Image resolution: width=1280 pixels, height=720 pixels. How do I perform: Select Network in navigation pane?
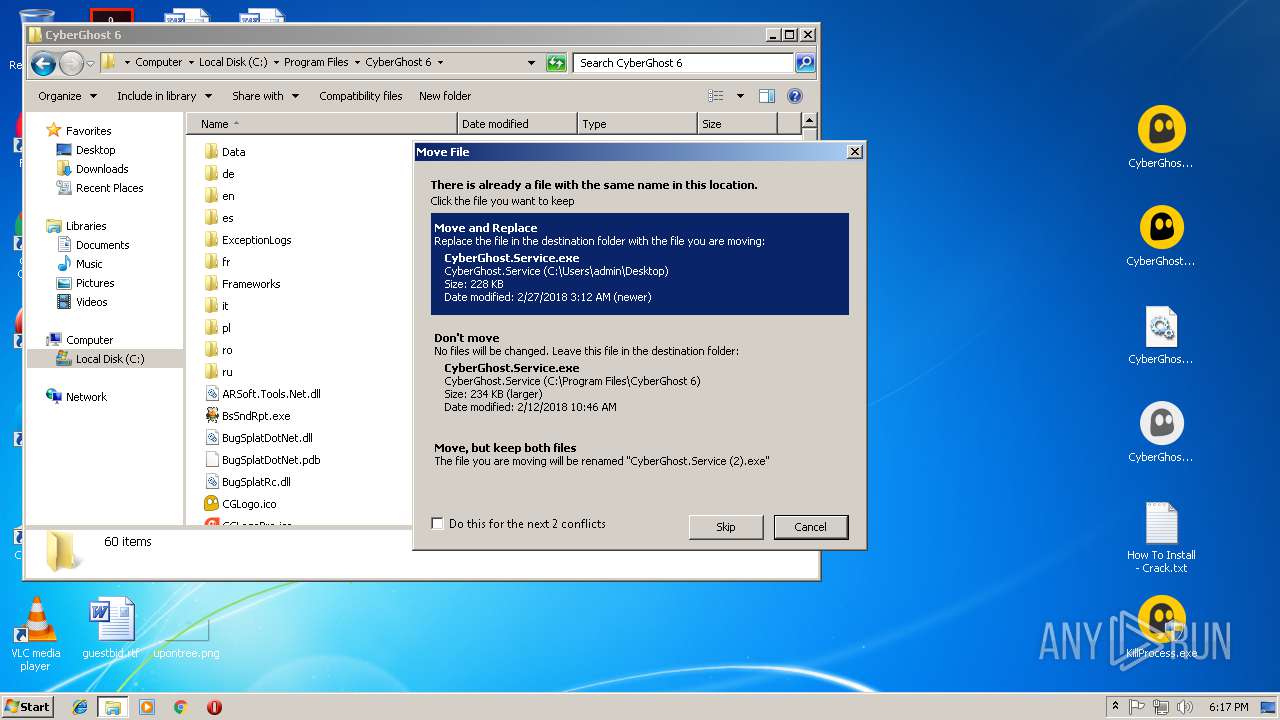pyautogui.click(x=77, y=397)
